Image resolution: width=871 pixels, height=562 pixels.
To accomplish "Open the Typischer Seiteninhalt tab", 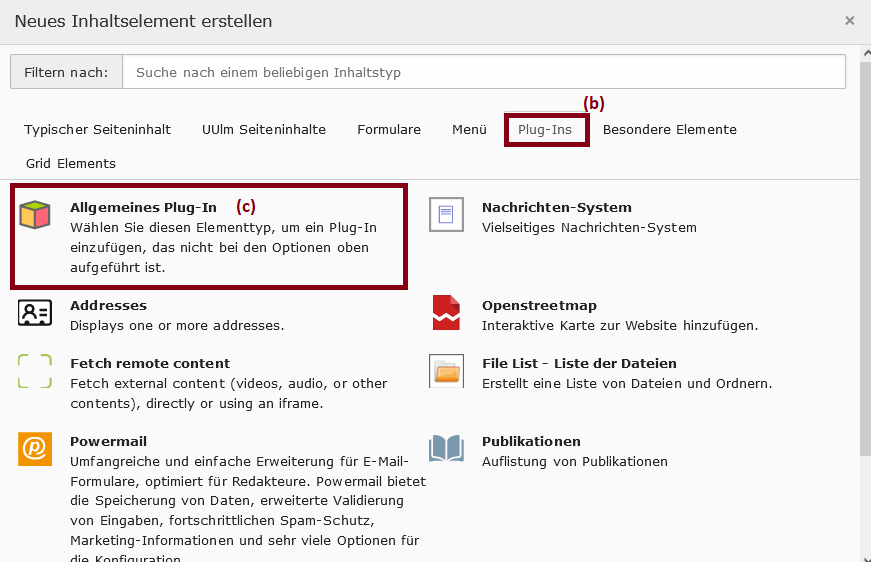I will click(97, 129).
